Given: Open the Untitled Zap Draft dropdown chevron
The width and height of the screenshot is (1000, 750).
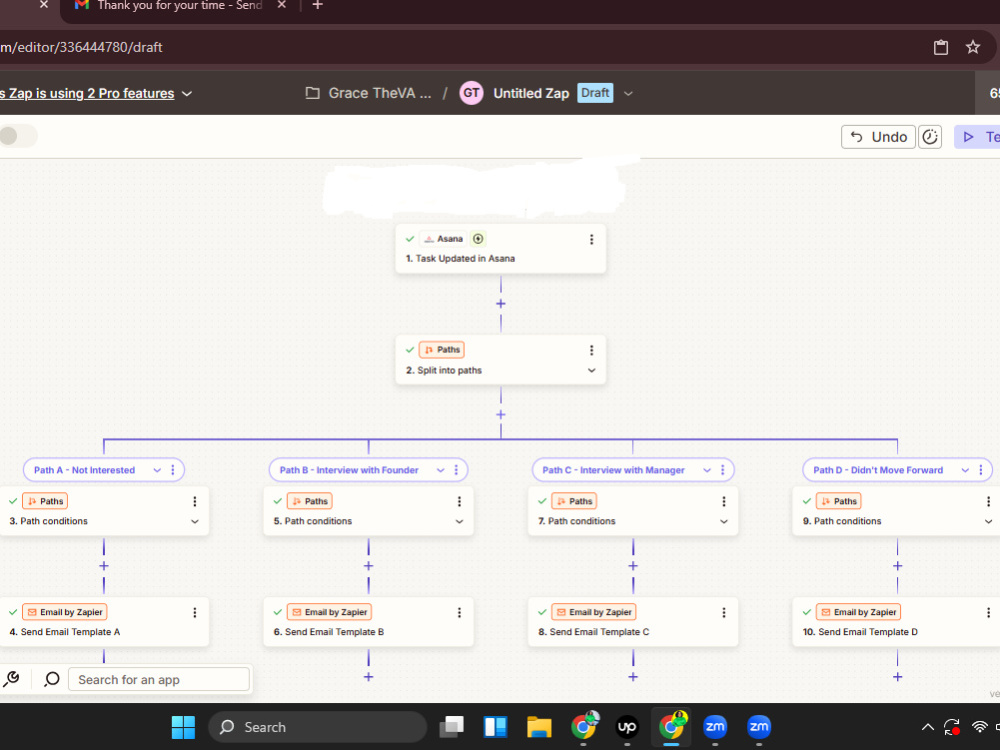Looking at the screenshot, I should pyautogui.click(x=628, y=93).
